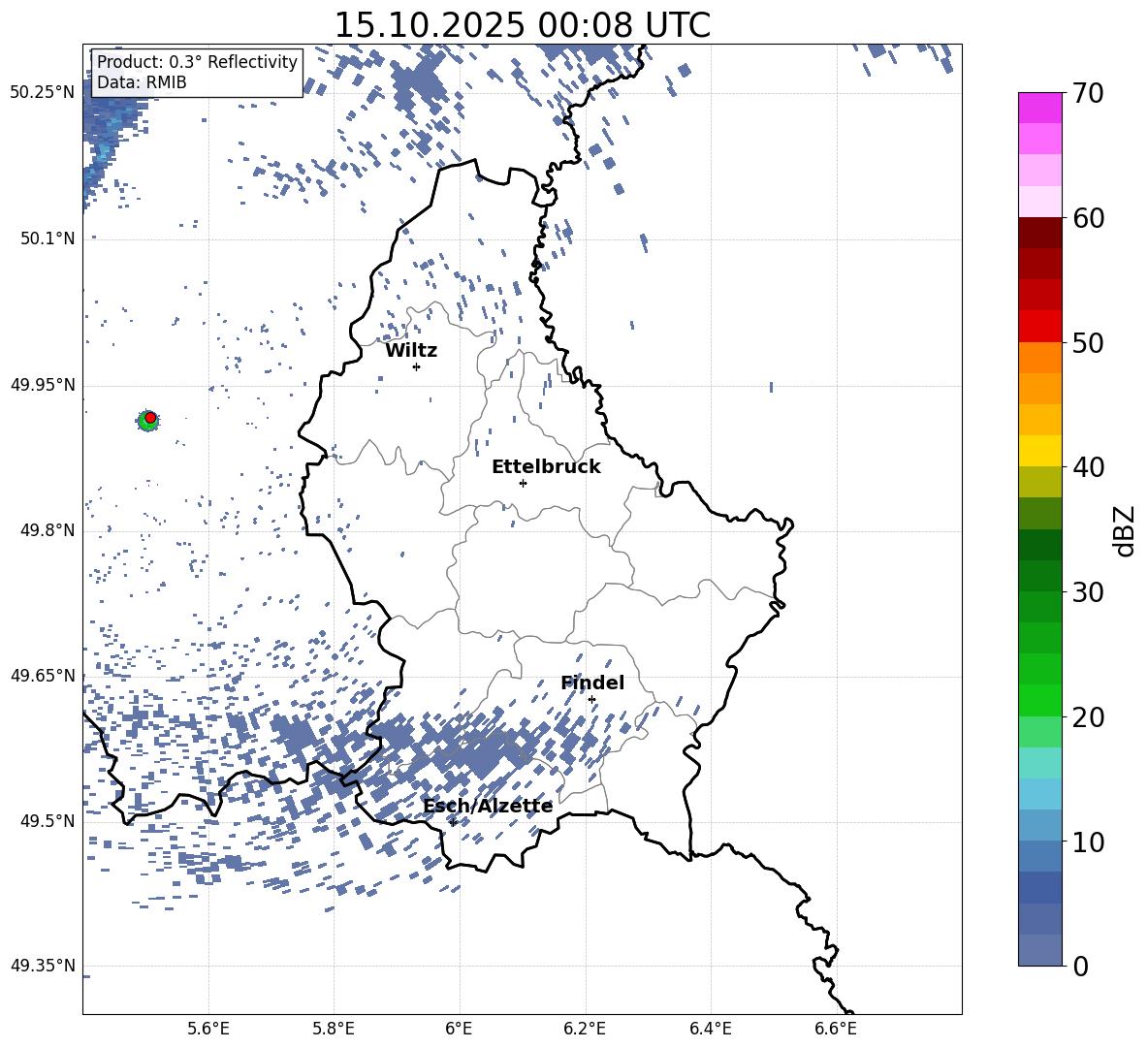Click the dBZ colorbar axis label

pyautogui.click(x=1124, y=530)
